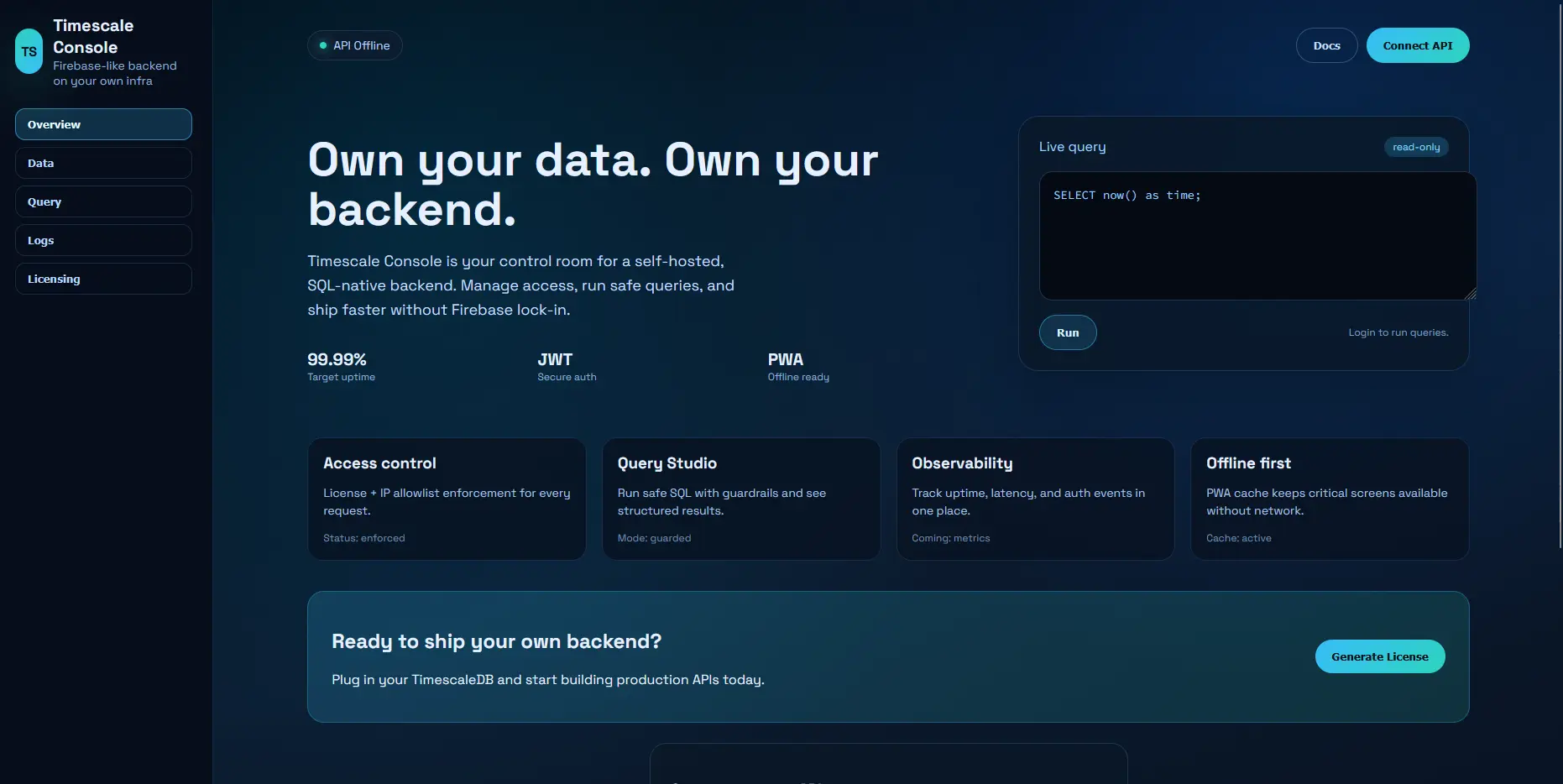Click the "Login to run queries" text

point(1398,332)
